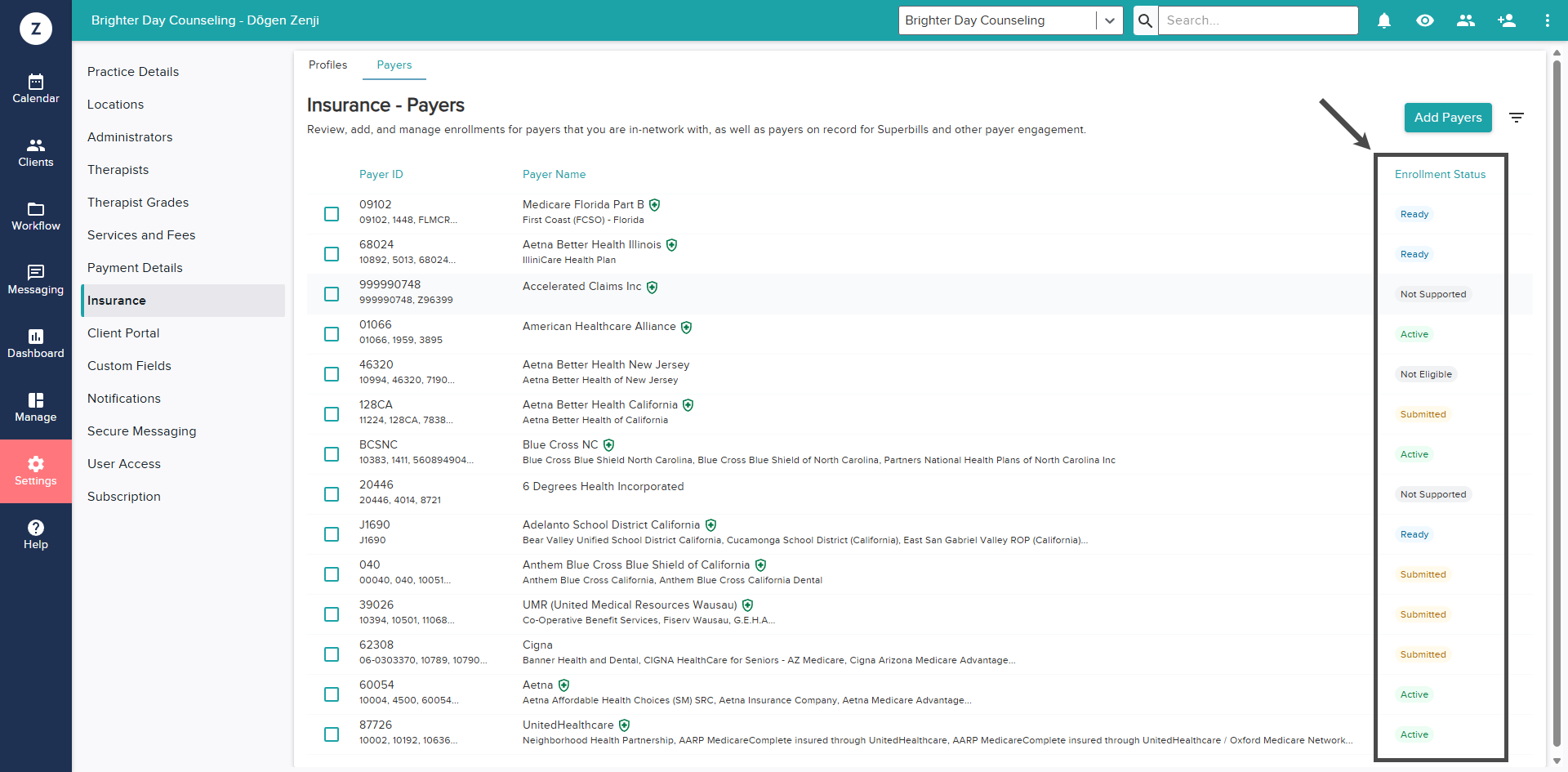The width and height of the screenshot is (1568, 772).
Task: Open the Aetna Better Health New Jersey payer
Action: coord(606,365)
